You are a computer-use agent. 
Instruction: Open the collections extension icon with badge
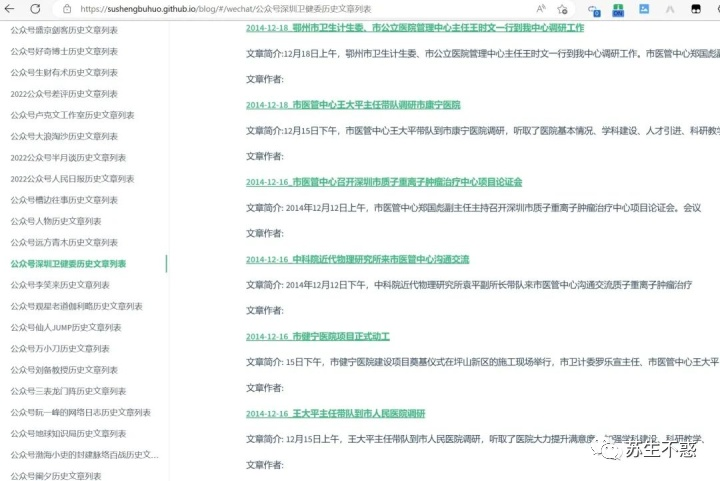tap(594, 10)
